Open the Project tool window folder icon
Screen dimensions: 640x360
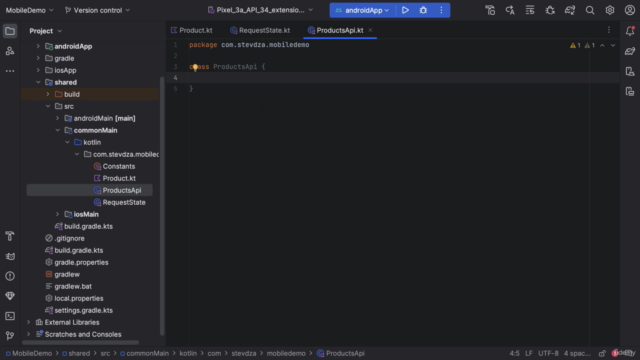pyautogui.click(x=10, y=31)
